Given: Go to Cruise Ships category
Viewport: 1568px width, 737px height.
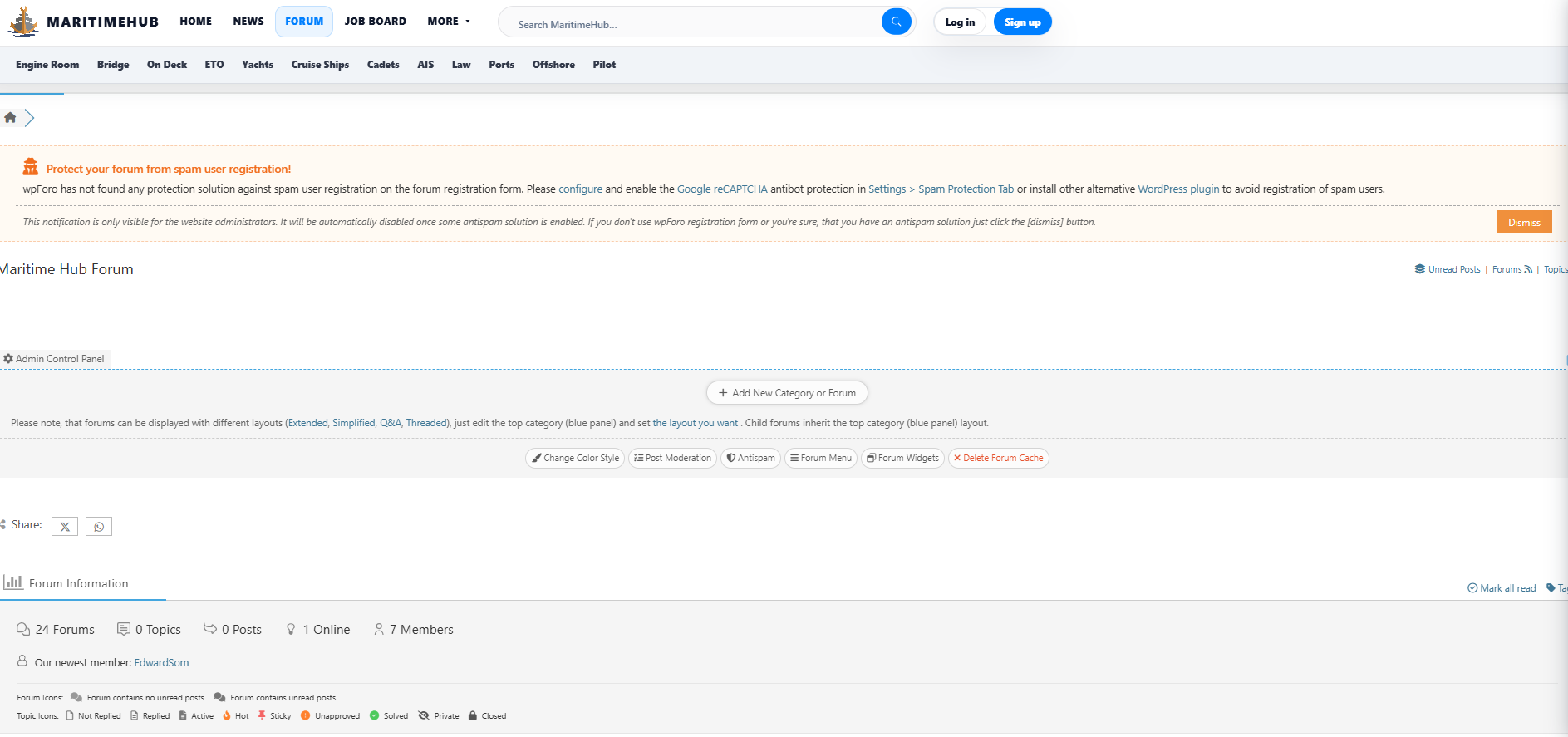Looking at the screenshot, I should [320, 65].
